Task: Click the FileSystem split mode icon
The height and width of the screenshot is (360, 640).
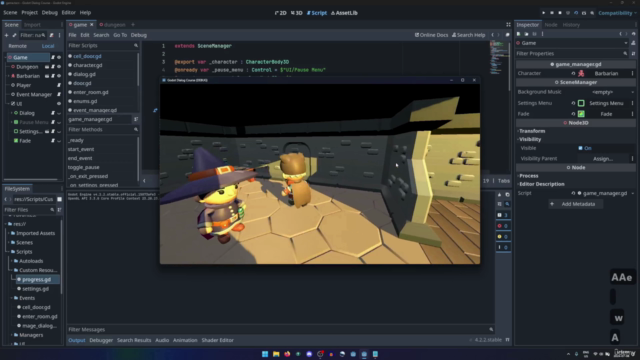Action: coord(60,199)
